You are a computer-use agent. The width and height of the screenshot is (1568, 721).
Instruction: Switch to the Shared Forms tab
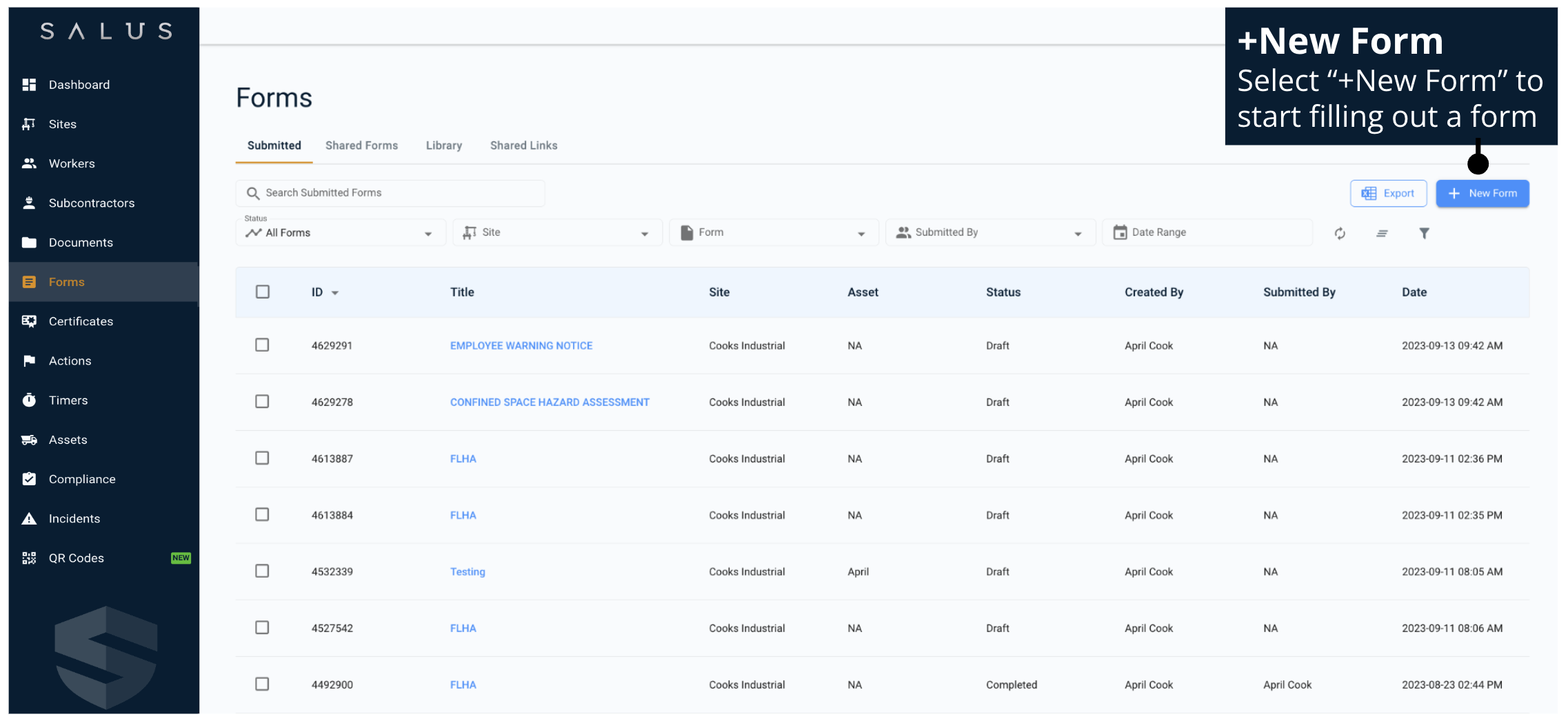pyautogui.click(x=361, y=145)
